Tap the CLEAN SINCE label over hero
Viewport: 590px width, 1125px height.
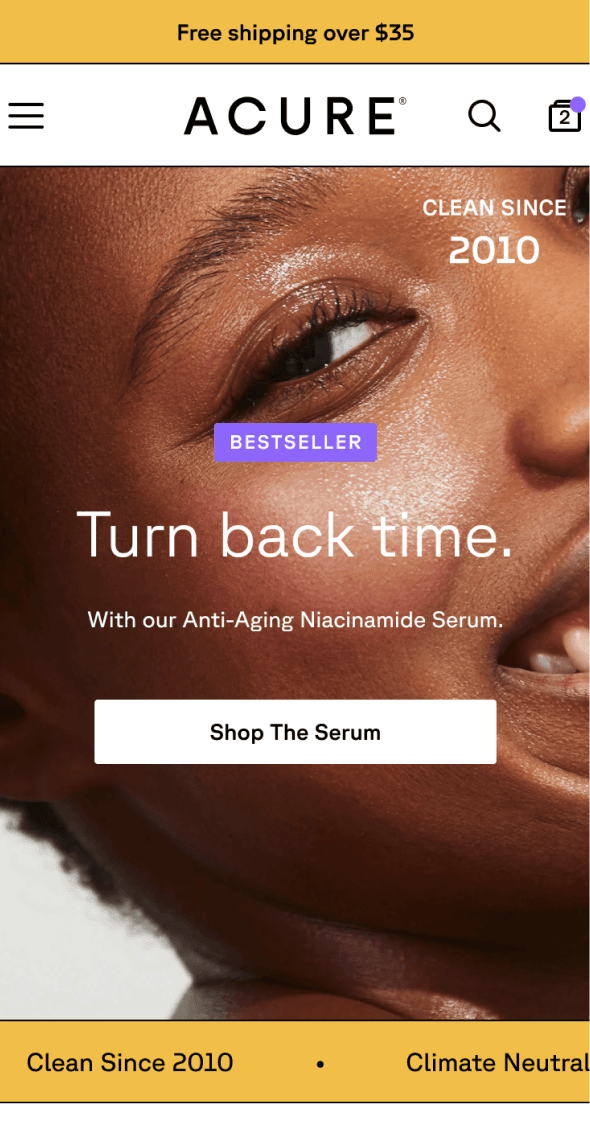[495, 208]
